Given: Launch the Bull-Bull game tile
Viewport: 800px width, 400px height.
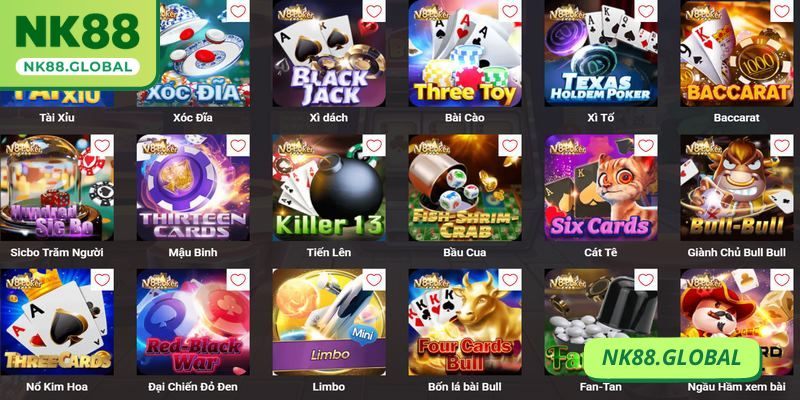Looking at the screenshot, I should click(737, 188).
